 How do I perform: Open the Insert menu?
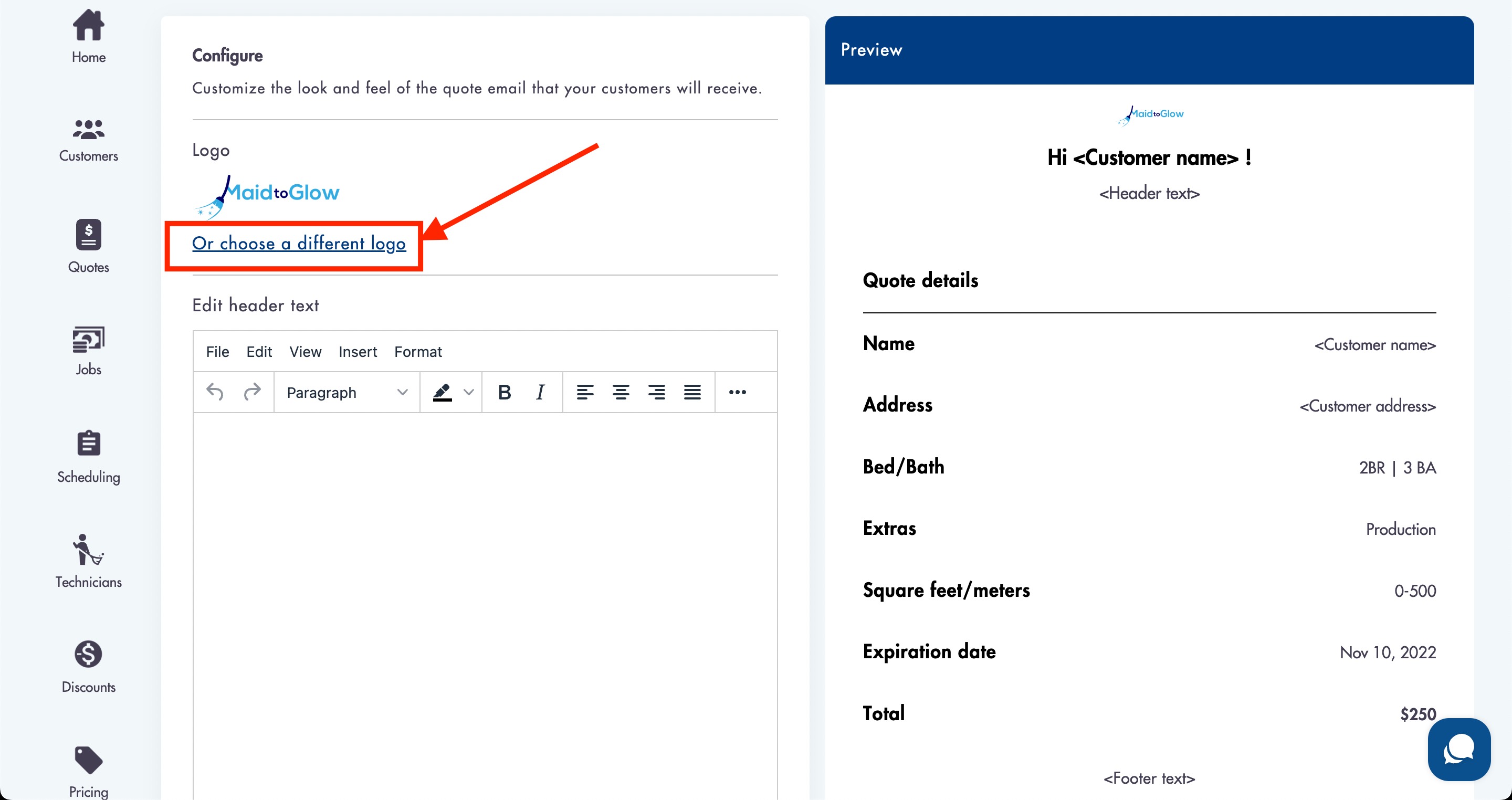[x=358, y=352]
